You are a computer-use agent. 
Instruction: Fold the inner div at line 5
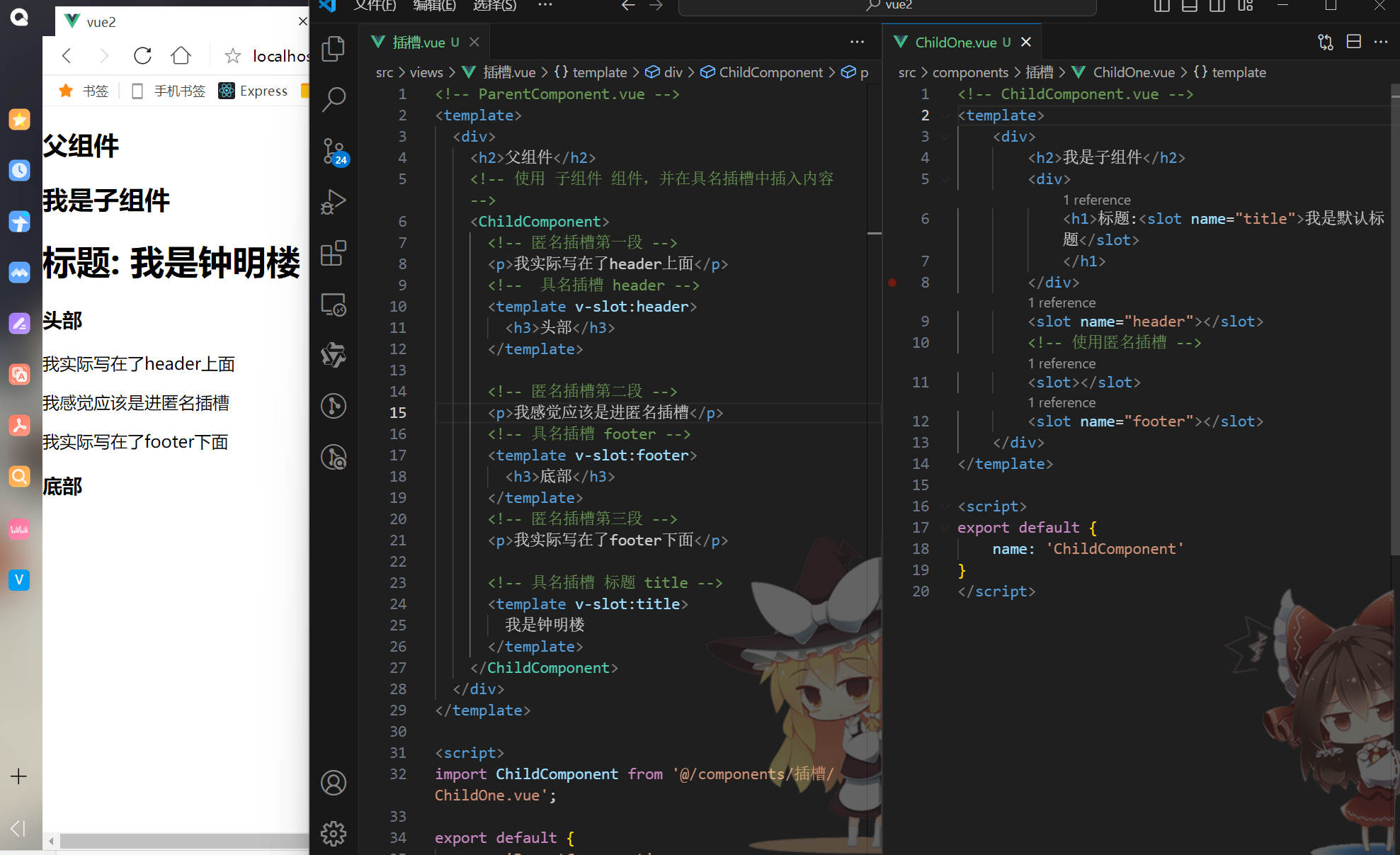coord(945,179)
